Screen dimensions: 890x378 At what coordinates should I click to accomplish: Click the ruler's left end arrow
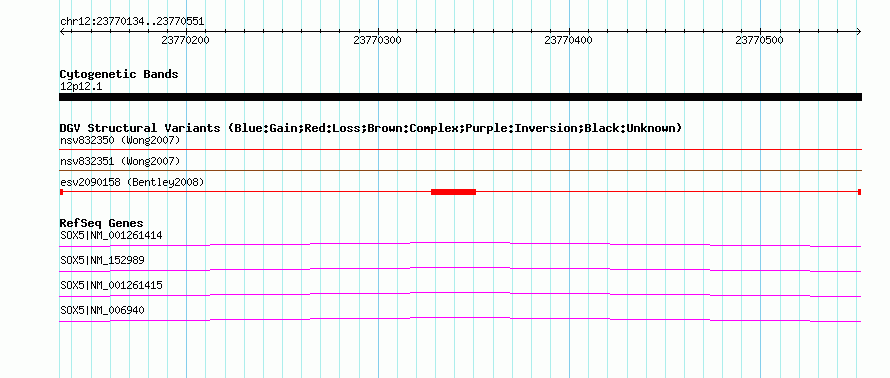[62, 31]
